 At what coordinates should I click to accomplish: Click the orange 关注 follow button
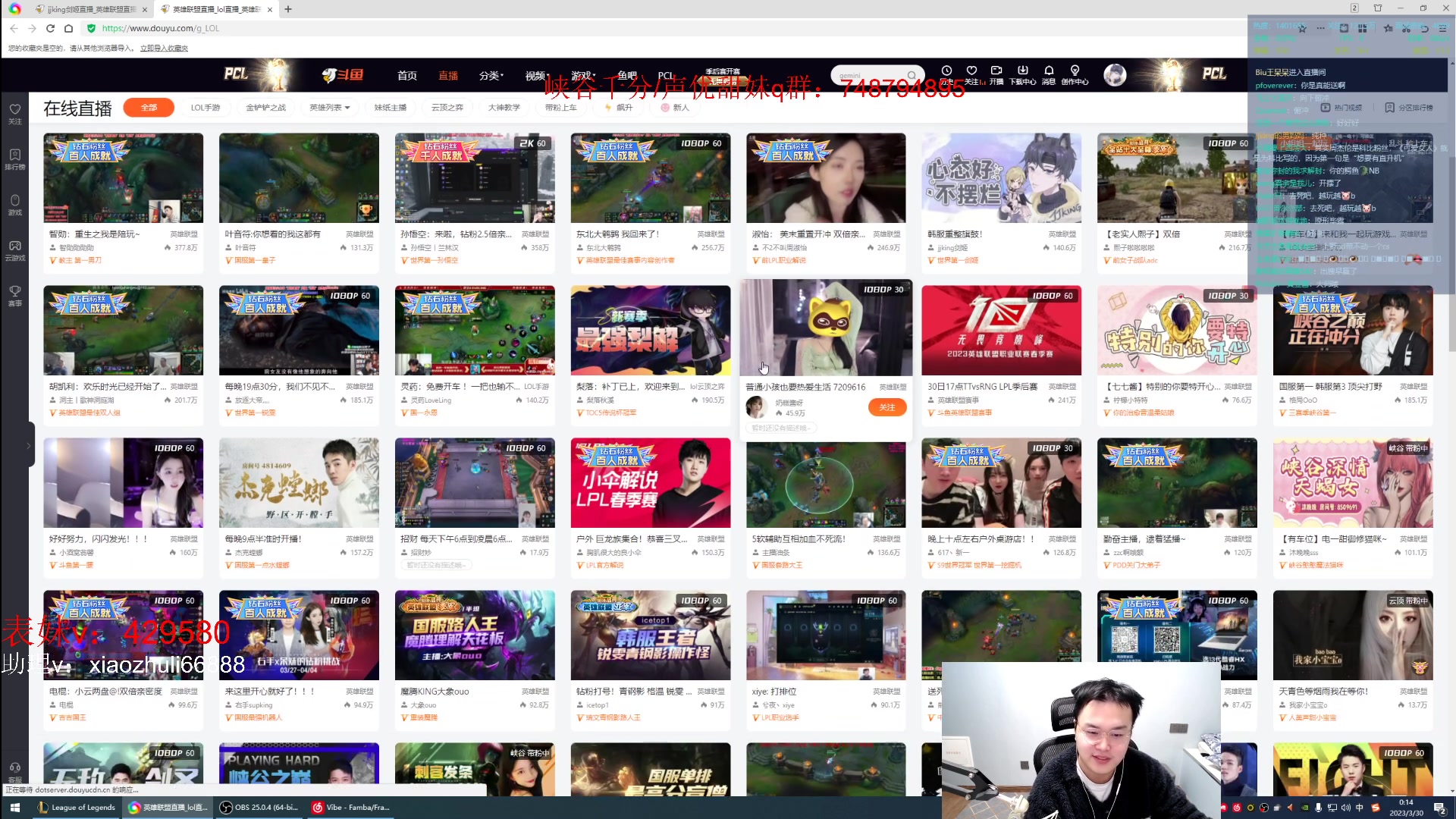pyautogui.click(x=886, y=408)
